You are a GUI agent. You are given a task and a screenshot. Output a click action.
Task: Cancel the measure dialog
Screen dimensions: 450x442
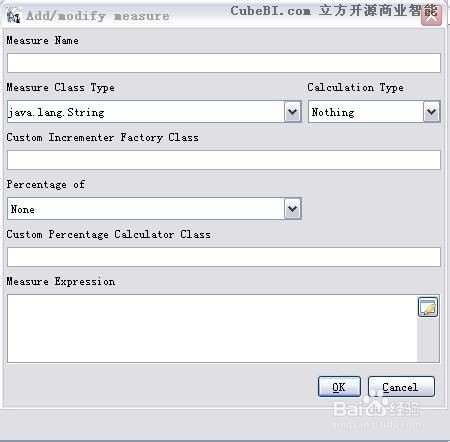[401, 387]
